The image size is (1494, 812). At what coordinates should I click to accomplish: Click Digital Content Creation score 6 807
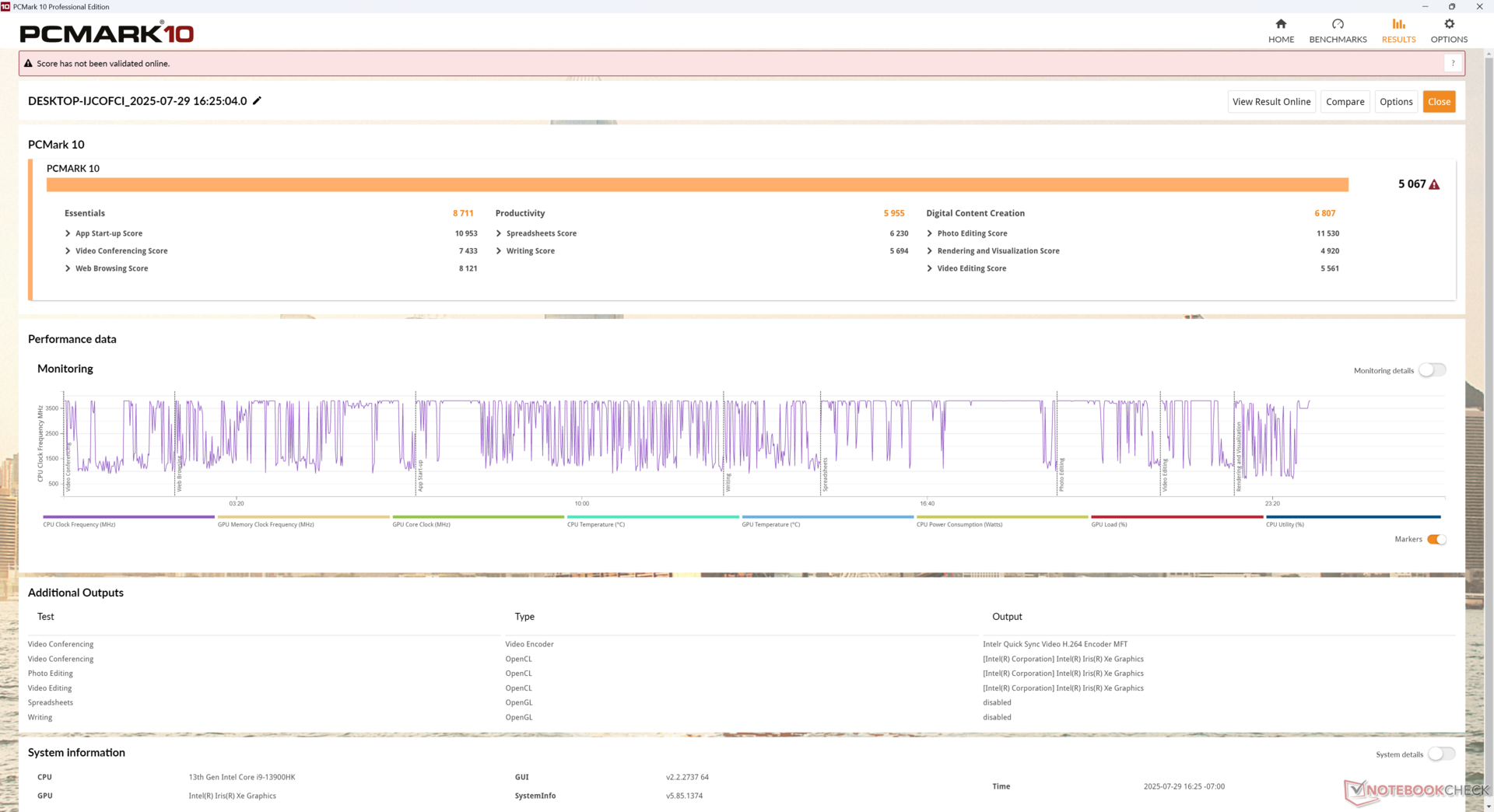point(1325,213)
